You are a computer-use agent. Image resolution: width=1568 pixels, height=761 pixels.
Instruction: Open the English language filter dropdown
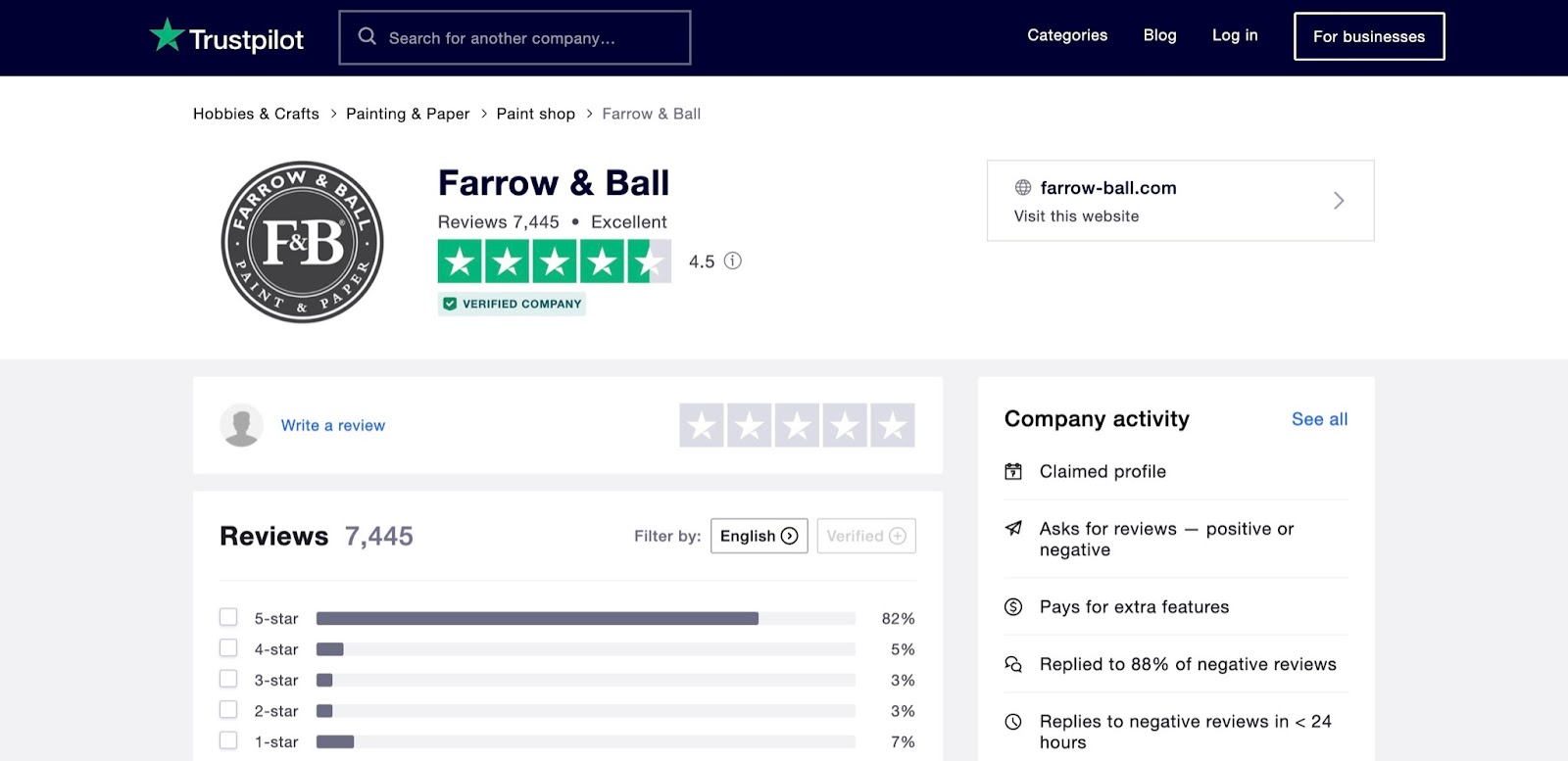(759, 536)
